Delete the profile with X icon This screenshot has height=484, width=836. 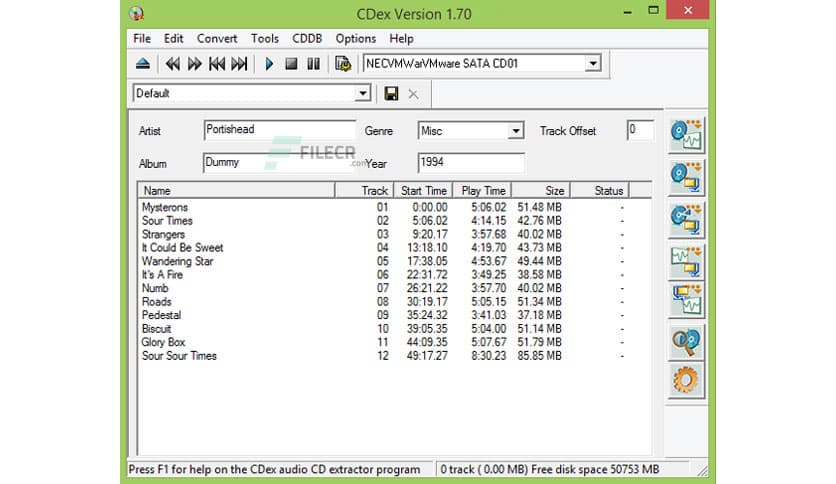point(413,94)
